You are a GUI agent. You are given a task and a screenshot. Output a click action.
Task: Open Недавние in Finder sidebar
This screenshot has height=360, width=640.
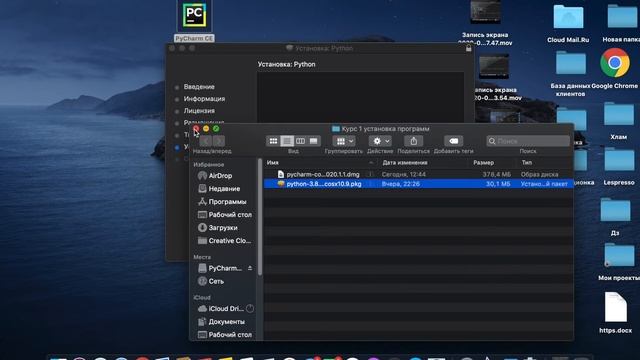(x=219, y=189)
